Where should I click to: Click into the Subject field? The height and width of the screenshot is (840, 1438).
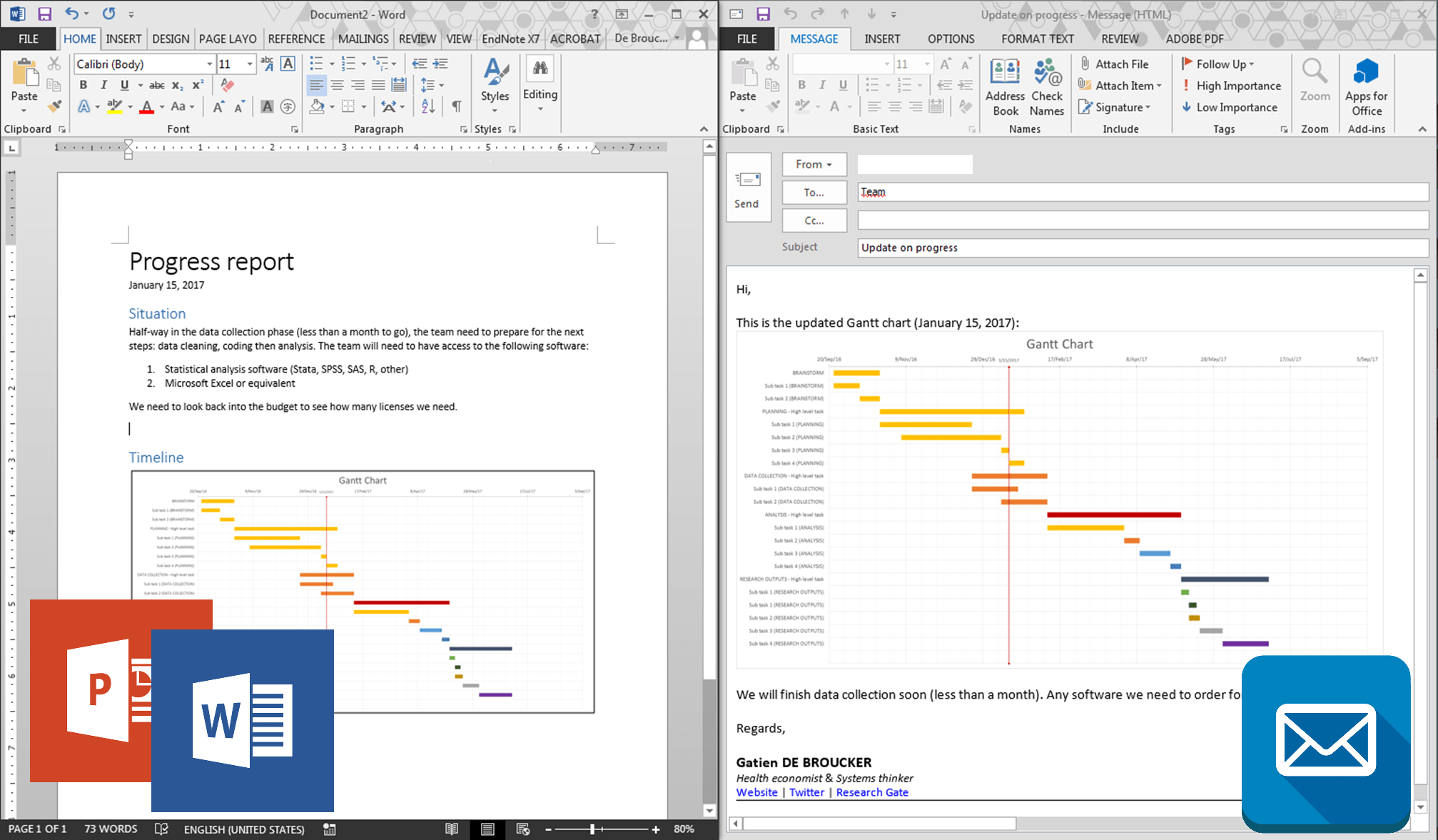tap(1142, 248)
